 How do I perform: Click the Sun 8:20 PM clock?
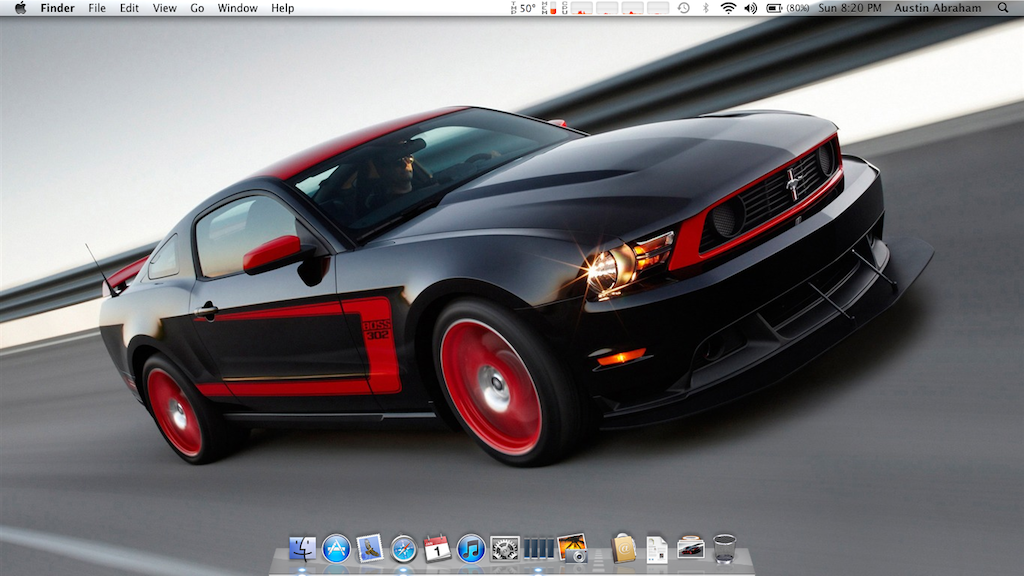click(850, 8)
